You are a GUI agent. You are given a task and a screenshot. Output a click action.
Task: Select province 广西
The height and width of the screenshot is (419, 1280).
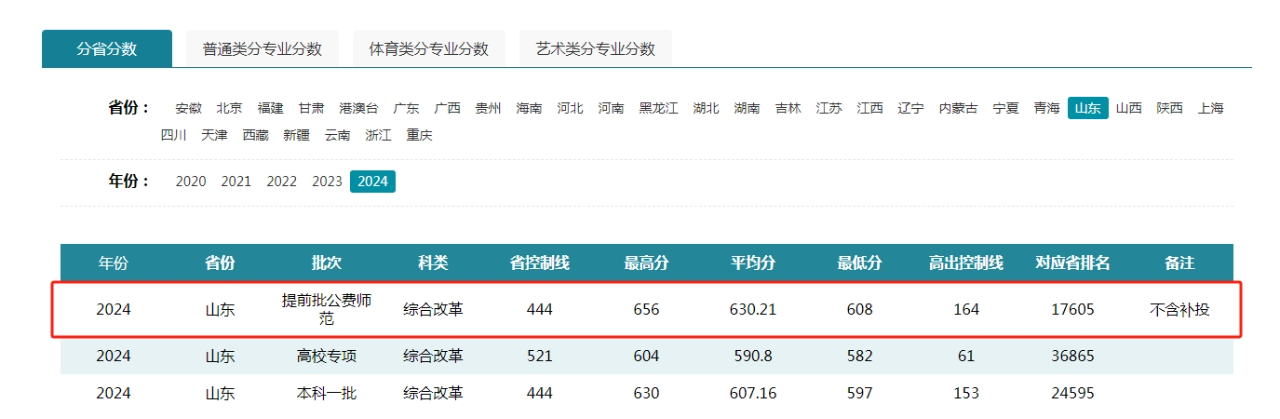447,108
